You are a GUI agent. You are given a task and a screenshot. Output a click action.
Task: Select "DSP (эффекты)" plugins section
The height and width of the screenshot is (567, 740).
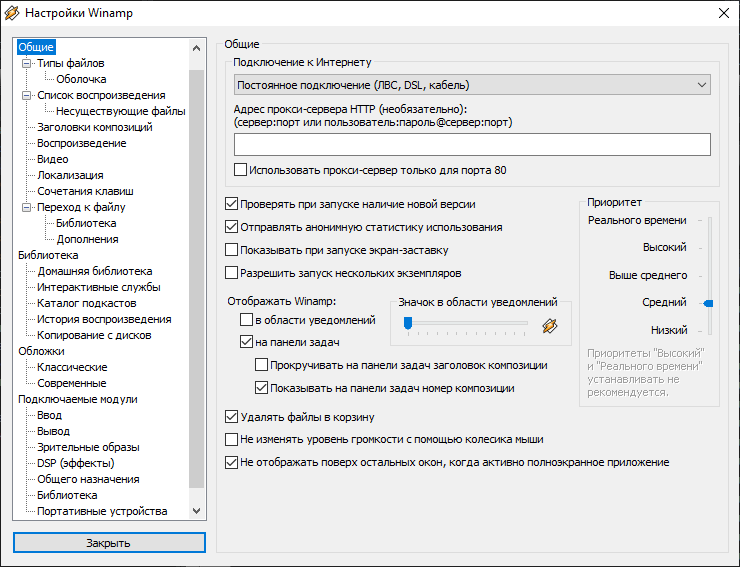(x=76, y=463)
